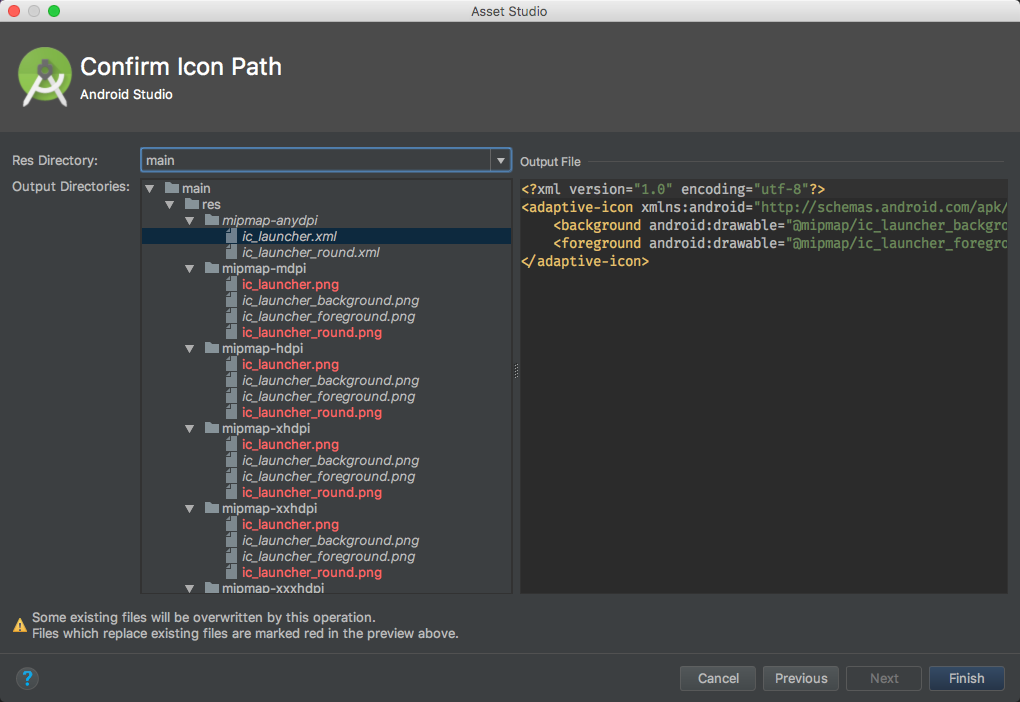
Task: Click file icon of ic_launcher.png under mipmap-mdpi
Action: tap(232, 284)
